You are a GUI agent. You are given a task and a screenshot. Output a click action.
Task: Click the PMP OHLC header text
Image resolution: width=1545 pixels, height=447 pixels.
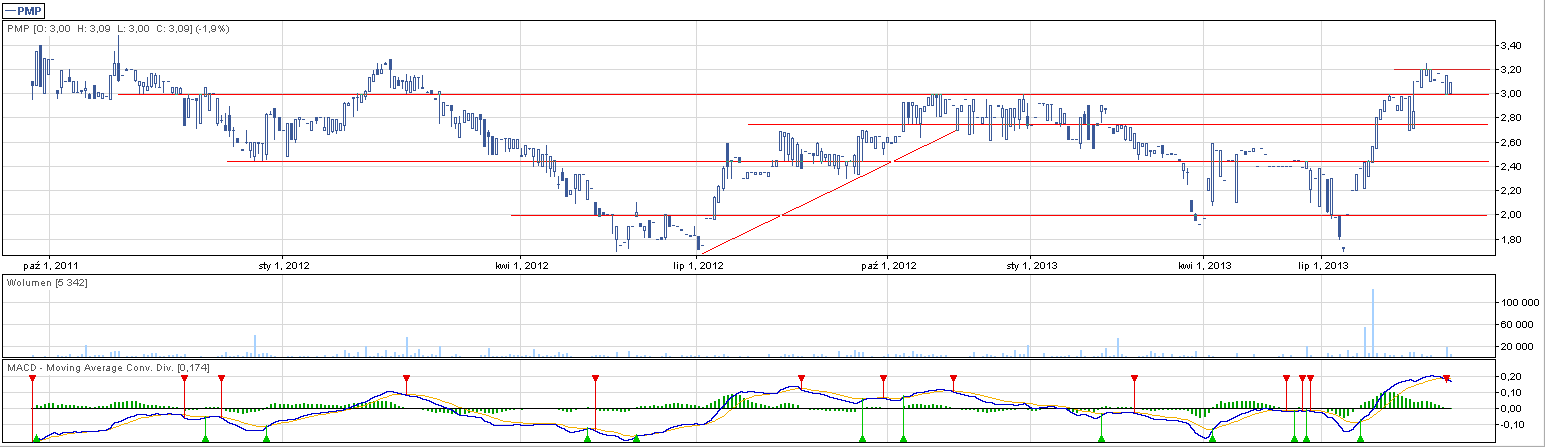pyautogui.click(x=119, y=29)
